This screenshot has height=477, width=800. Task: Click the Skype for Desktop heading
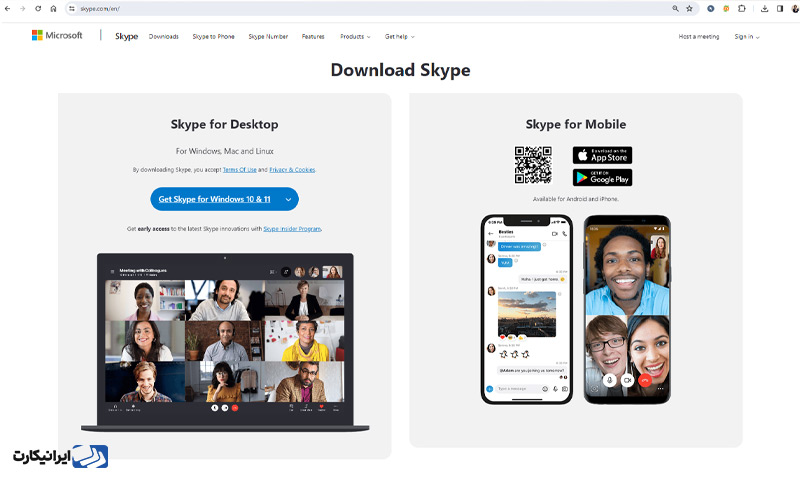(x=224, y=124)
